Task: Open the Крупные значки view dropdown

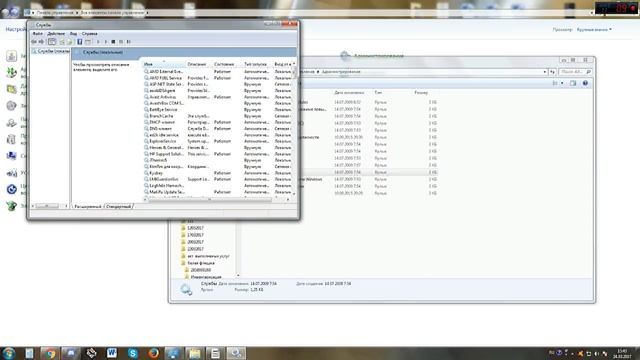Action: [594, 29]
